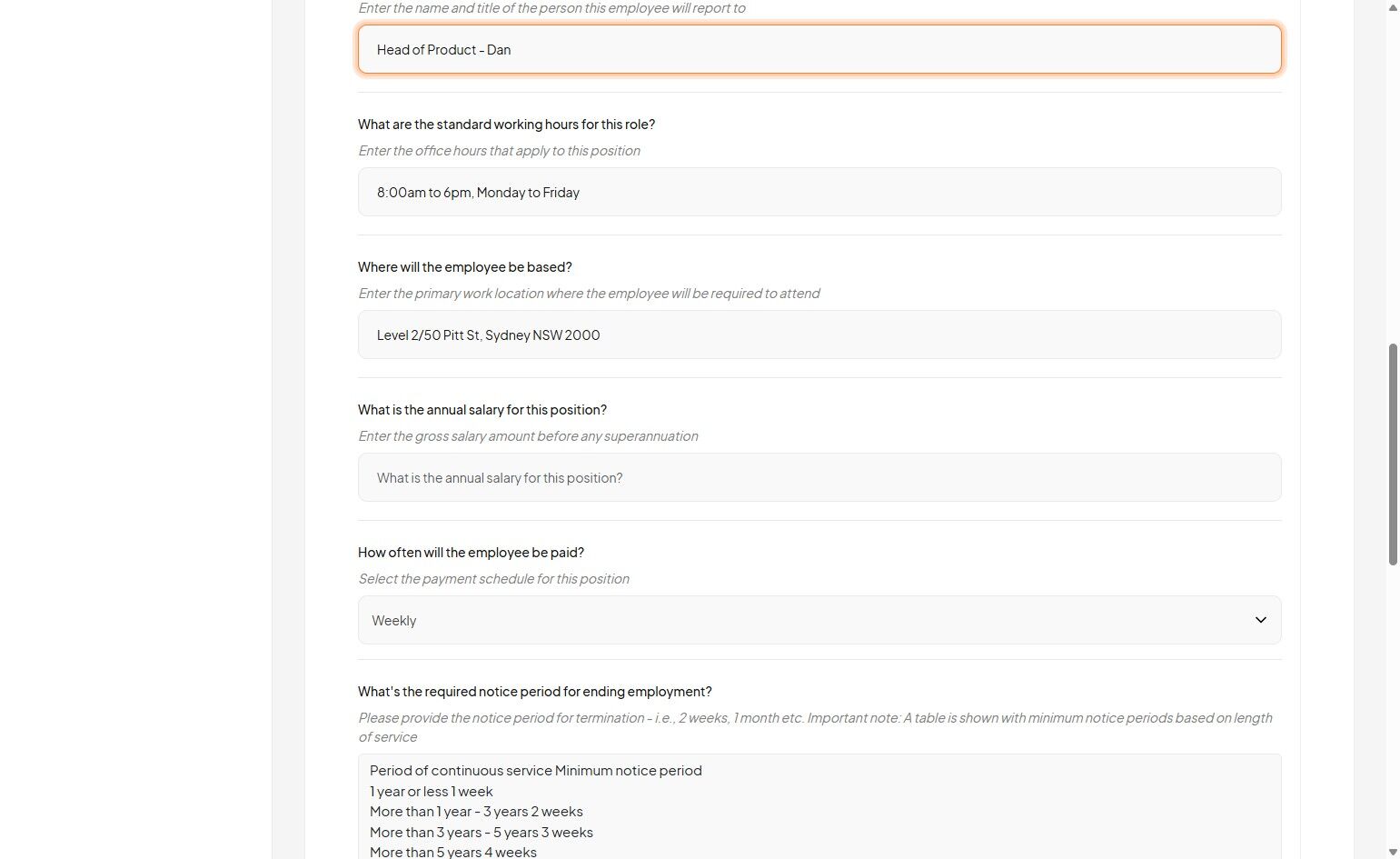The width and height of the screenshot is (1400, 859).
Task: Click the 'Enter the office hours' hint text
Action: click(499, 151)
